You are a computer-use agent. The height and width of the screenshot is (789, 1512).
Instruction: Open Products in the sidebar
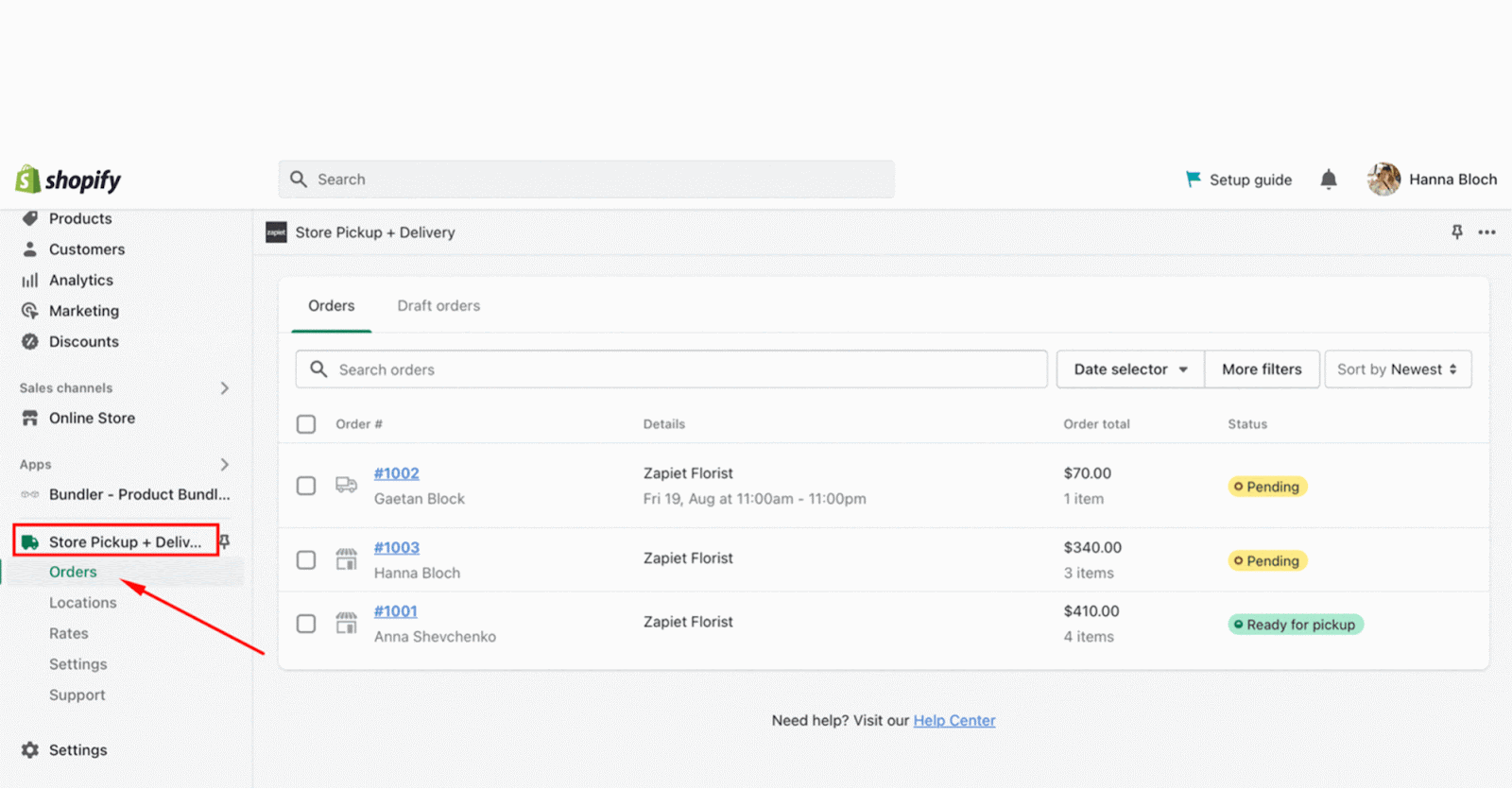80,218
